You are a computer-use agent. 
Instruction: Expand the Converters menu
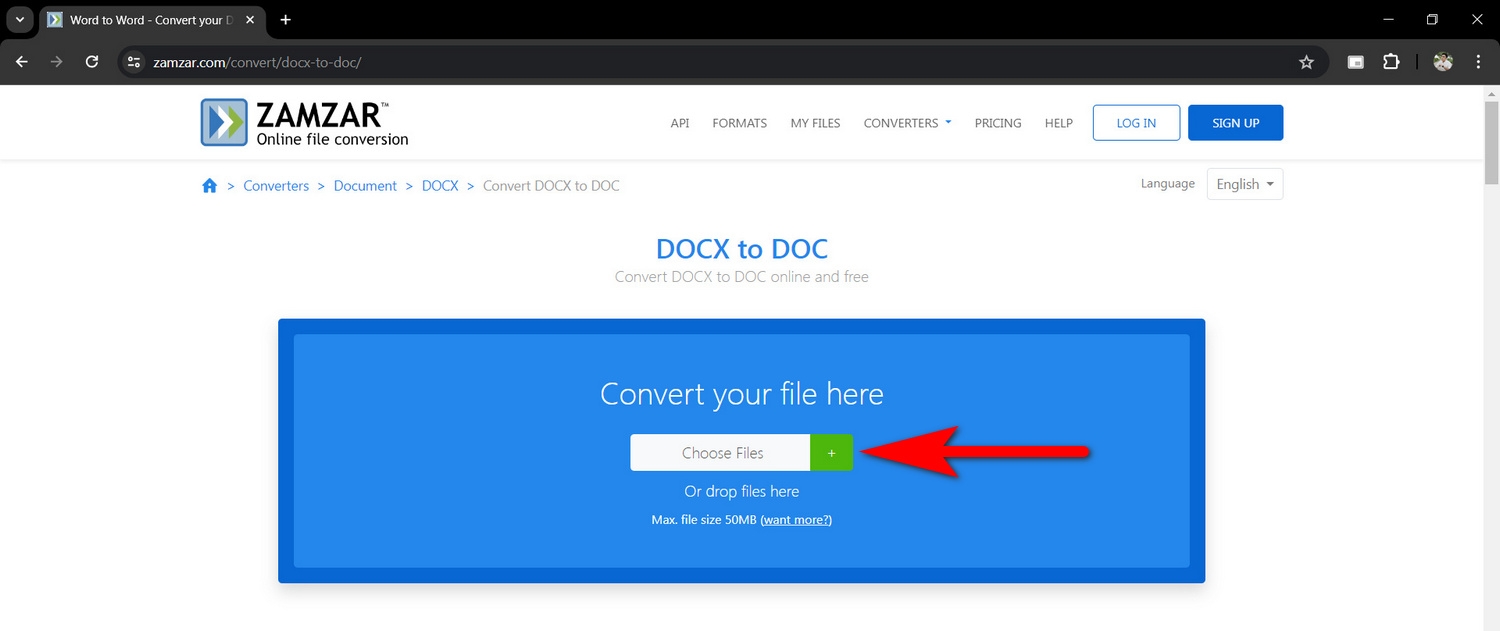(x=907, y=123)
